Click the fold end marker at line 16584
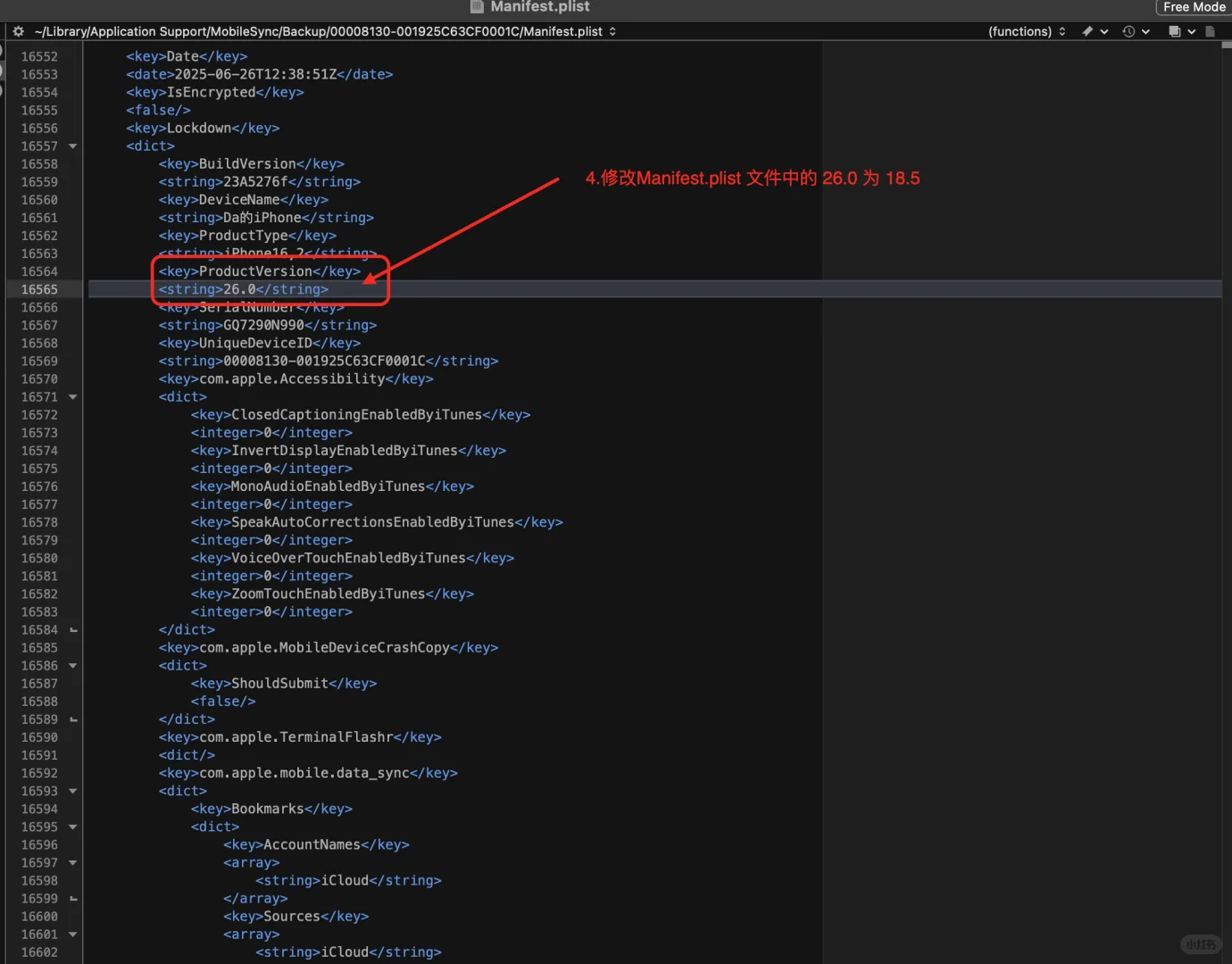The image size is (1232, 964). [73, 630]
